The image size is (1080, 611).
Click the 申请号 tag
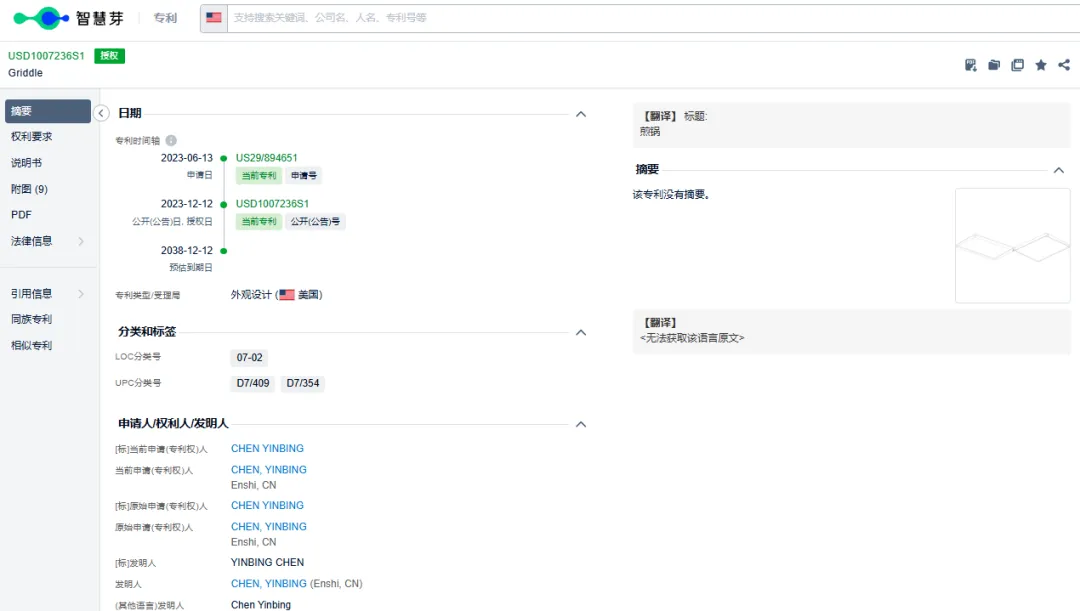click(304, 176)
